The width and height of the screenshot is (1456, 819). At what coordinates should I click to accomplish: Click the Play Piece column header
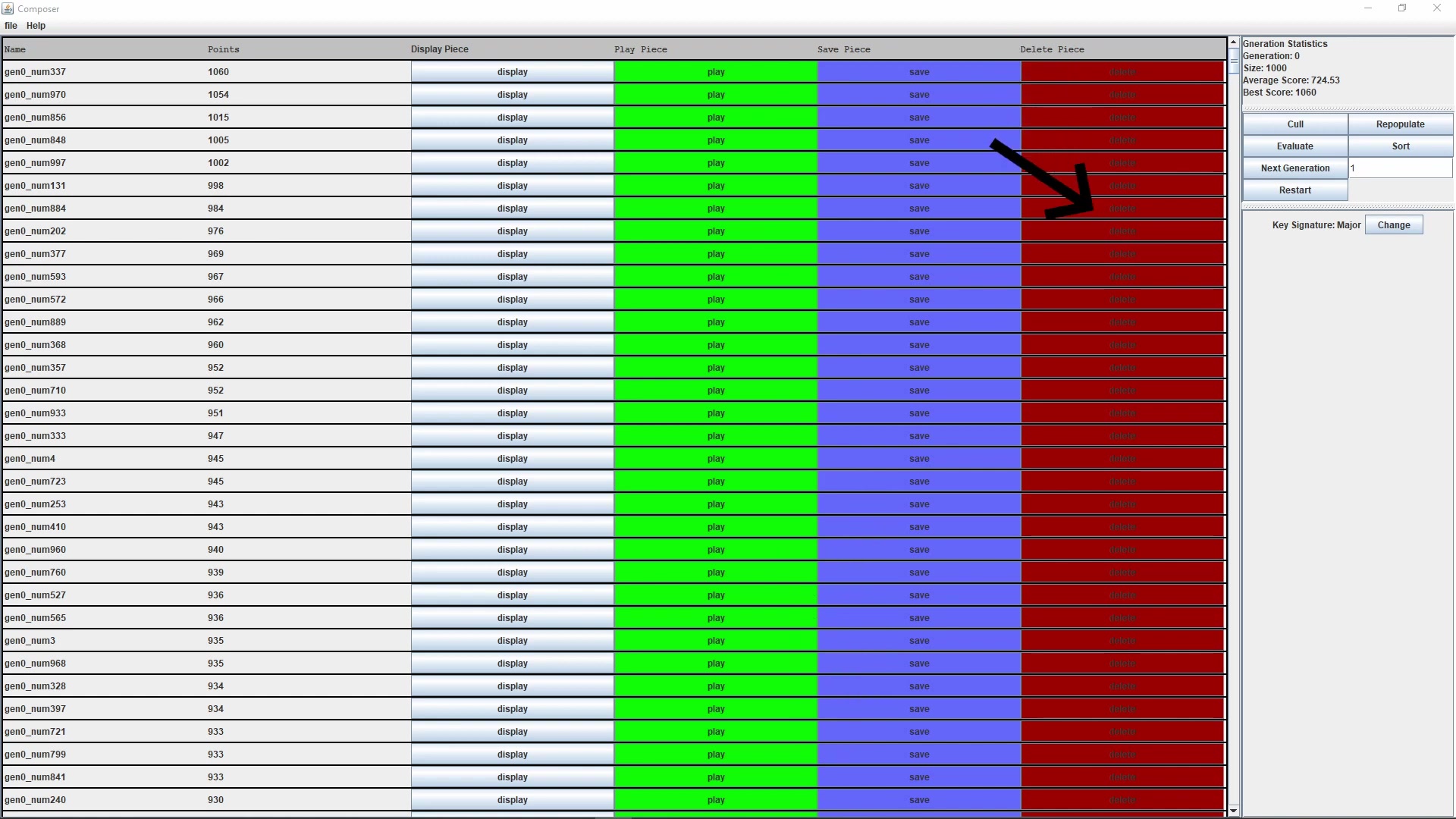click(714, 49)
